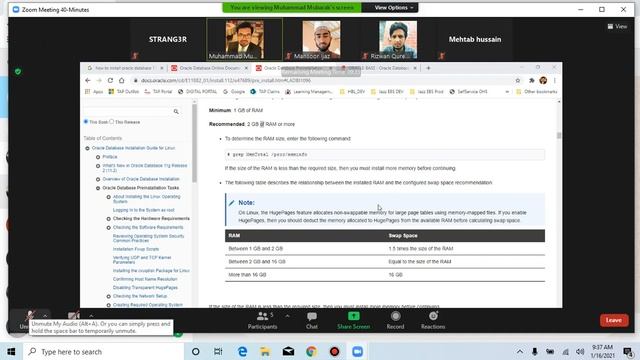This screenshot has height=360, width=640.
Task: Click the docs.oracle.com address bar
Action: (322, 80)
